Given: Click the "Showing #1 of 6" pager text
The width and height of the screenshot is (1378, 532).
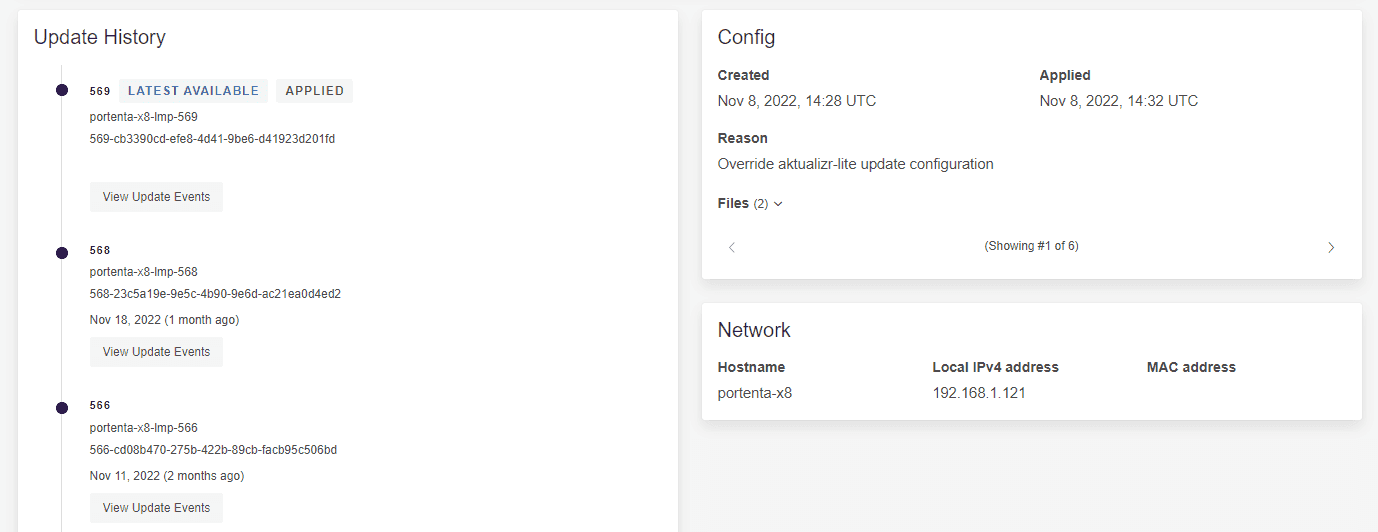Looking at the screenshot, I should click(1031, 246).
